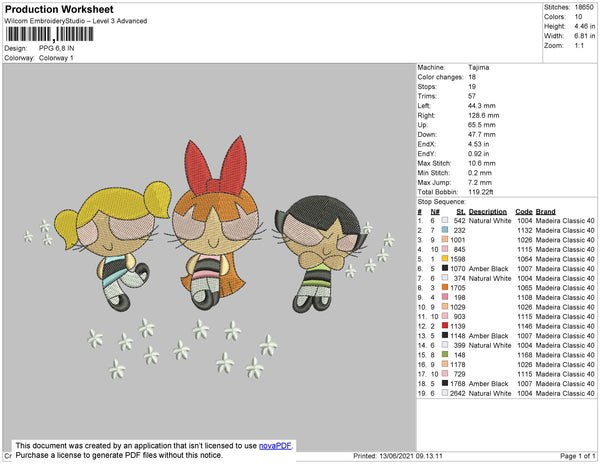Click the EndX value '4.53 in'
The width and height of the screenshot is (600, 464).
[x=479, y=144]
